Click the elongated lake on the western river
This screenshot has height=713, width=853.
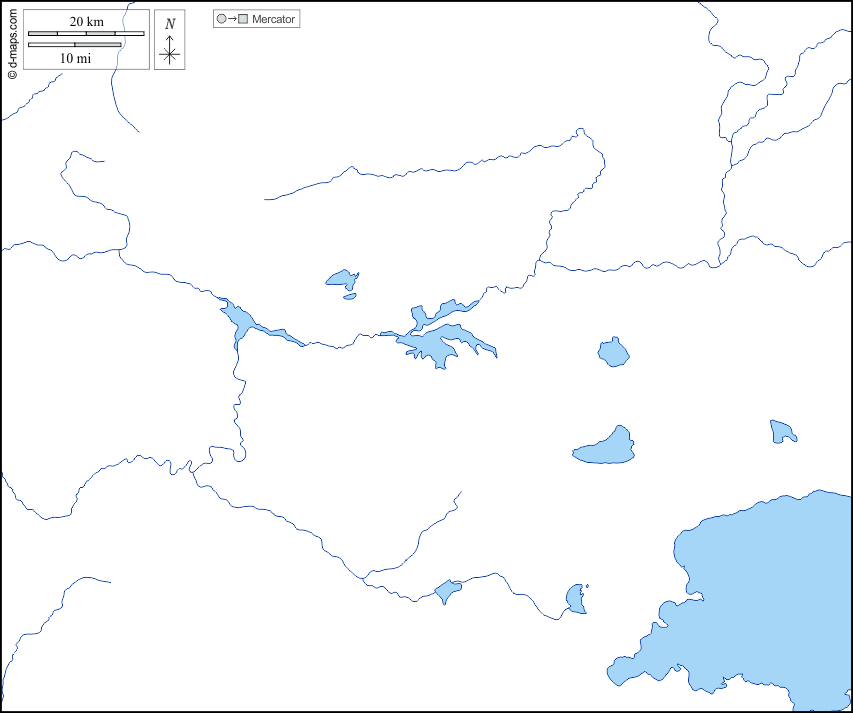240,320
